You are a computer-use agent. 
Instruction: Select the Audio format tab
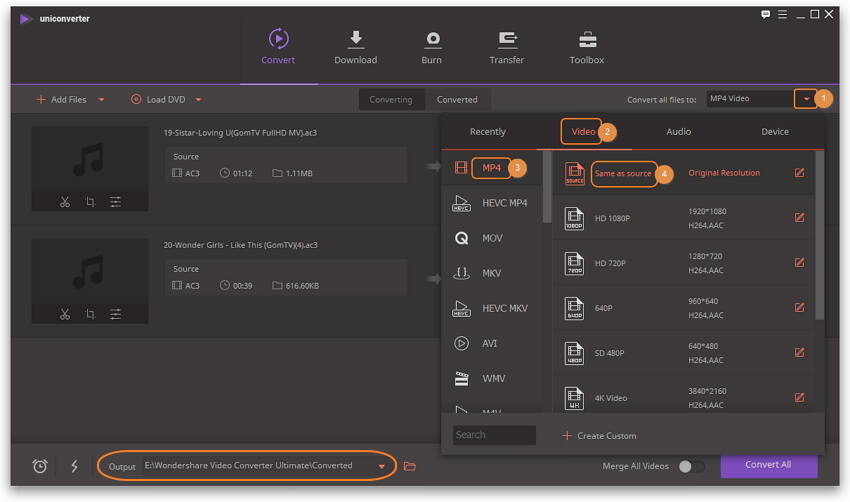pos(679,132)
